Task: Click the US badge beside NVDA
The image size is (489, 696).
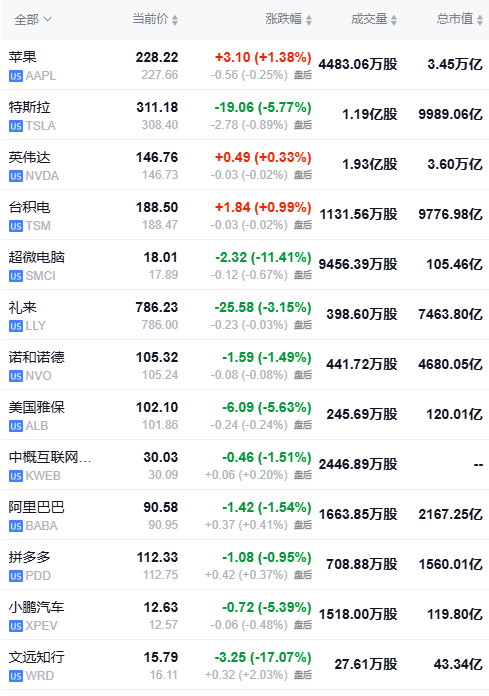Action: 16,176
